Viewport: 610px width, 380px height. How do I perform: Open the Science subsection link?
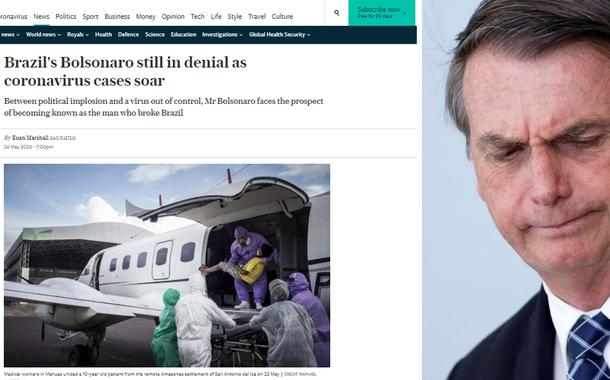click(155, 35)
